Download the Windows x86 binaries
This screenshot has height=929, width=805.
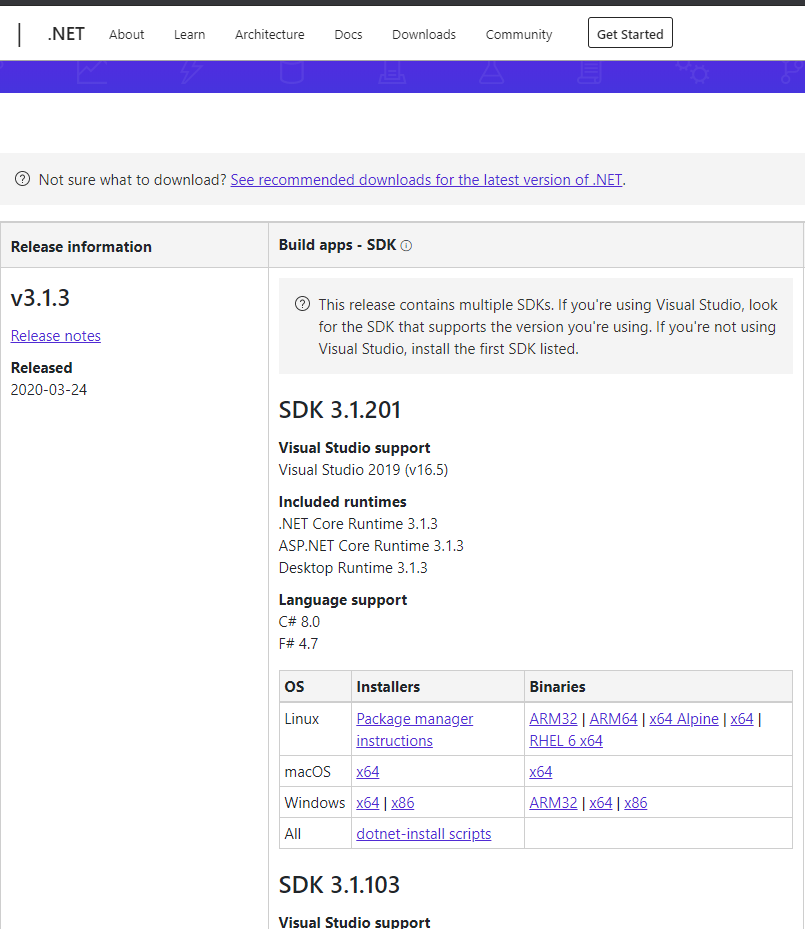(636, 802)
